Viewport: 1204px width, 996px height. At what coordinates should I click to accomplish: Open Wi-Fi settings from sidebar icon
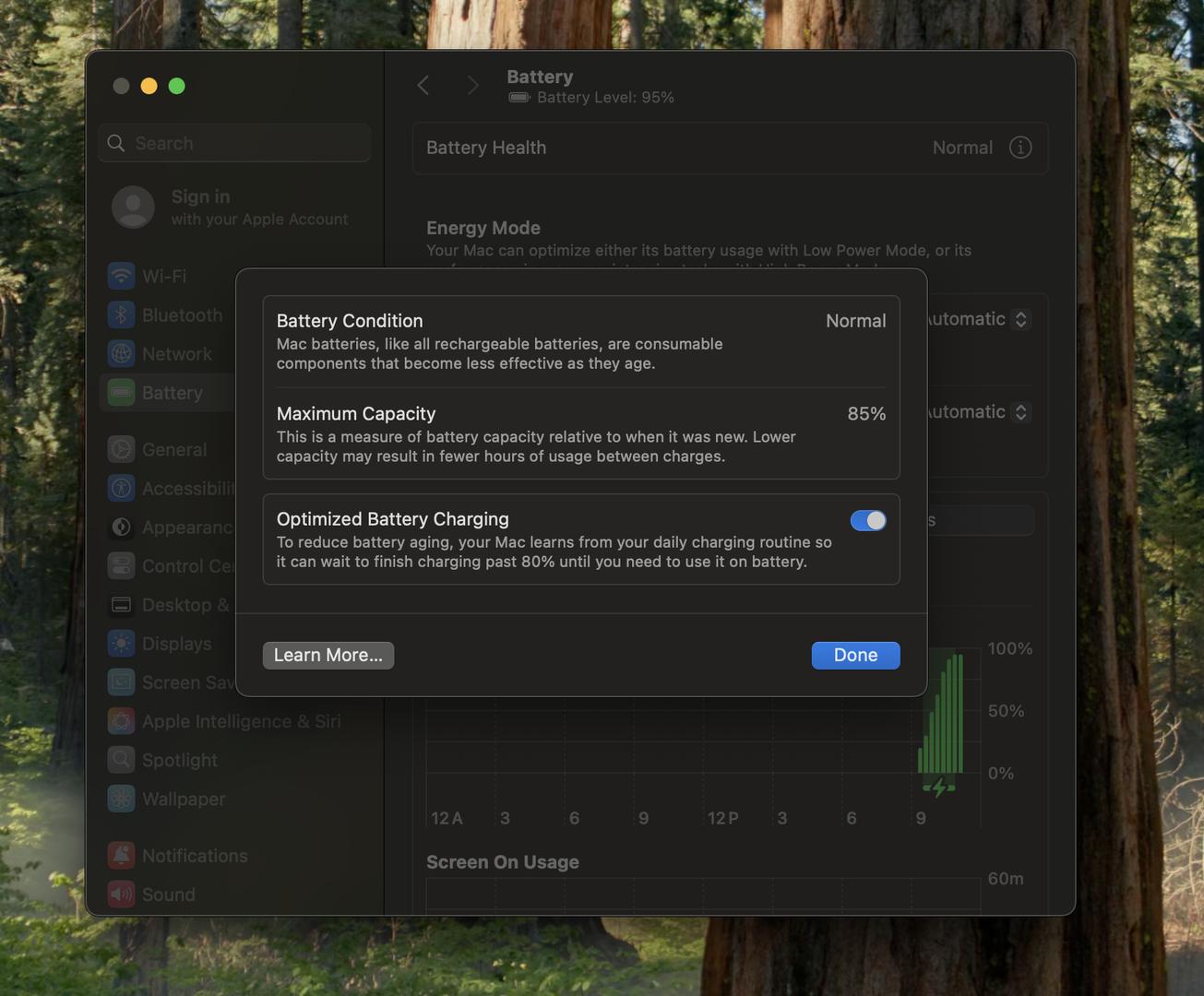pos(121,276)
